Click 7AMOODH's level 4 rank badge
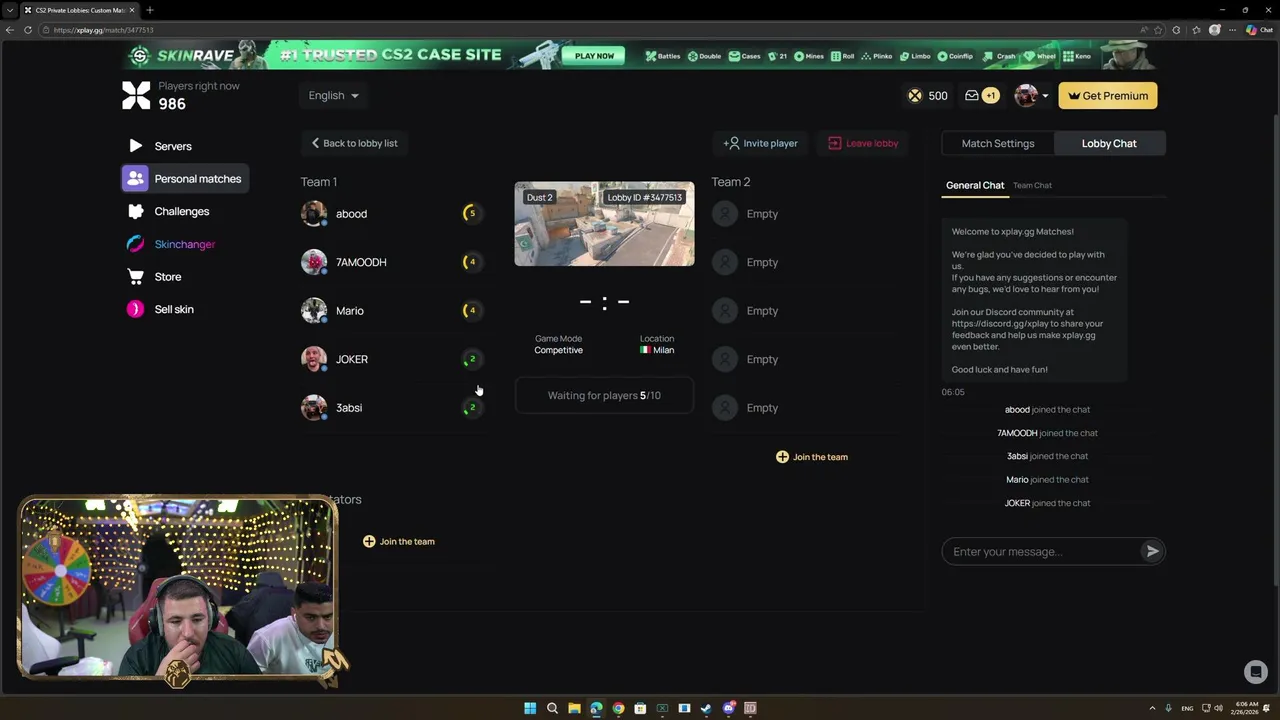 pos(471,262)
